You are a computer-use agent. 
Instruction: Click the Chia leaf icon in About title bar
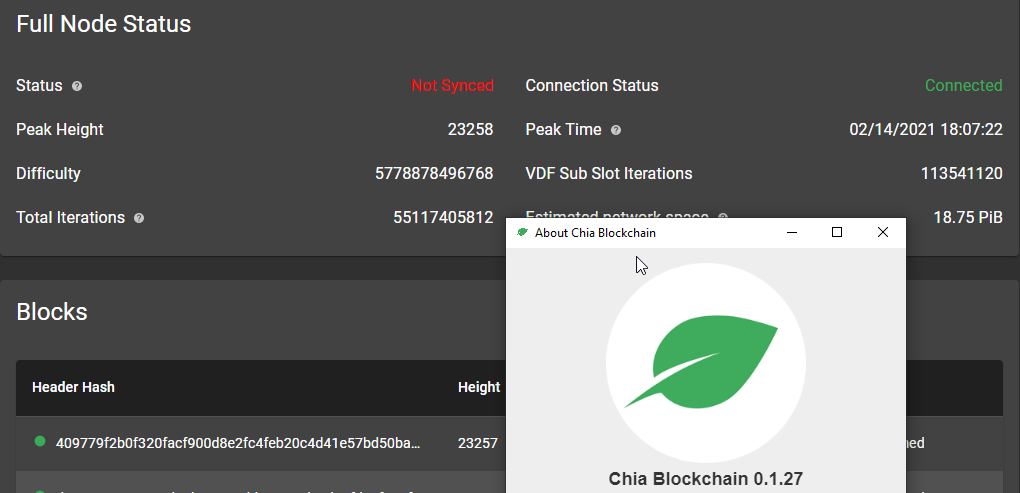pos(522,232)
